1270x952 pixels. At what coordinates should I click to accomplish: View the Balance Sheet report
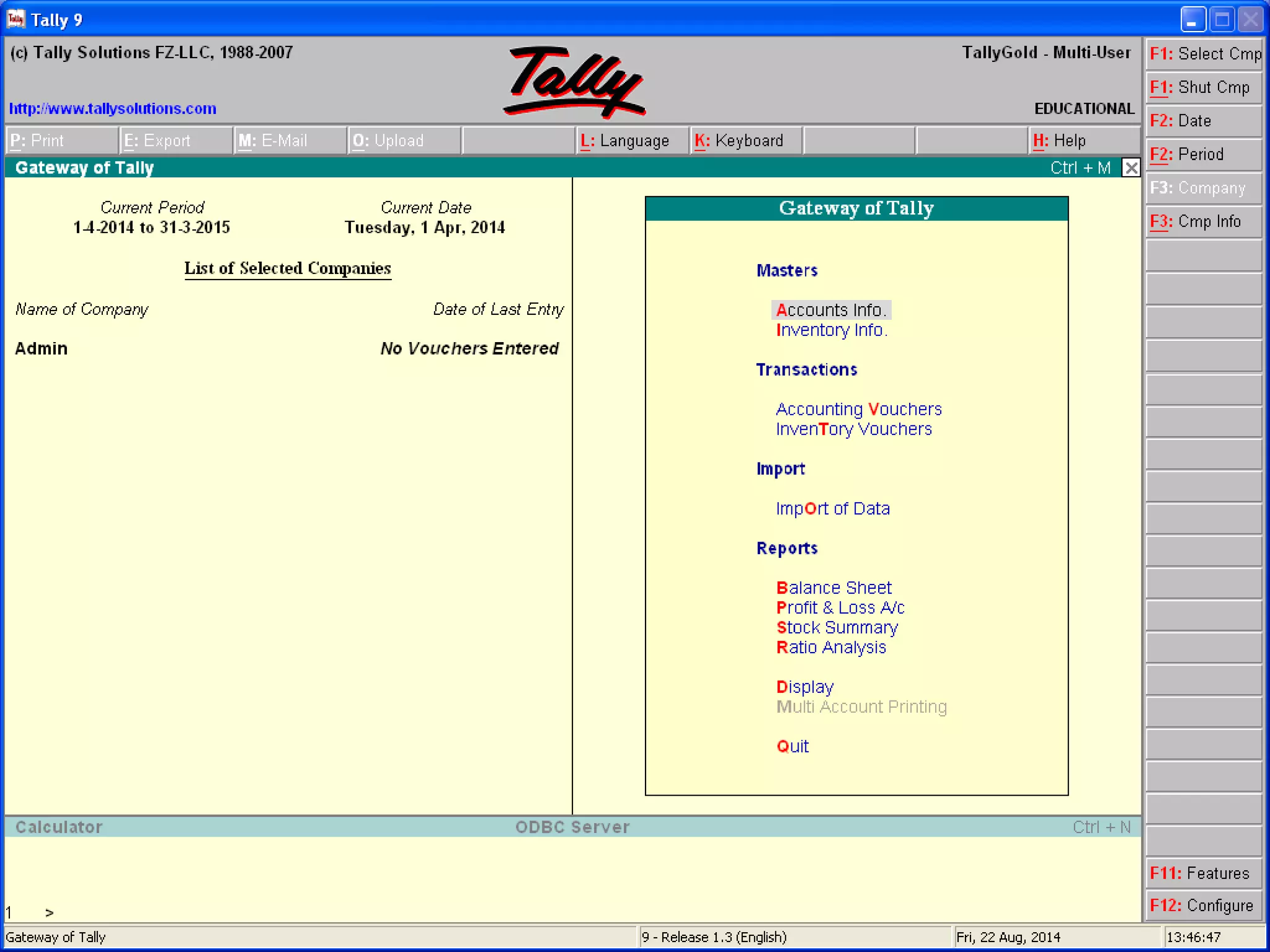[x=833, y=588]
